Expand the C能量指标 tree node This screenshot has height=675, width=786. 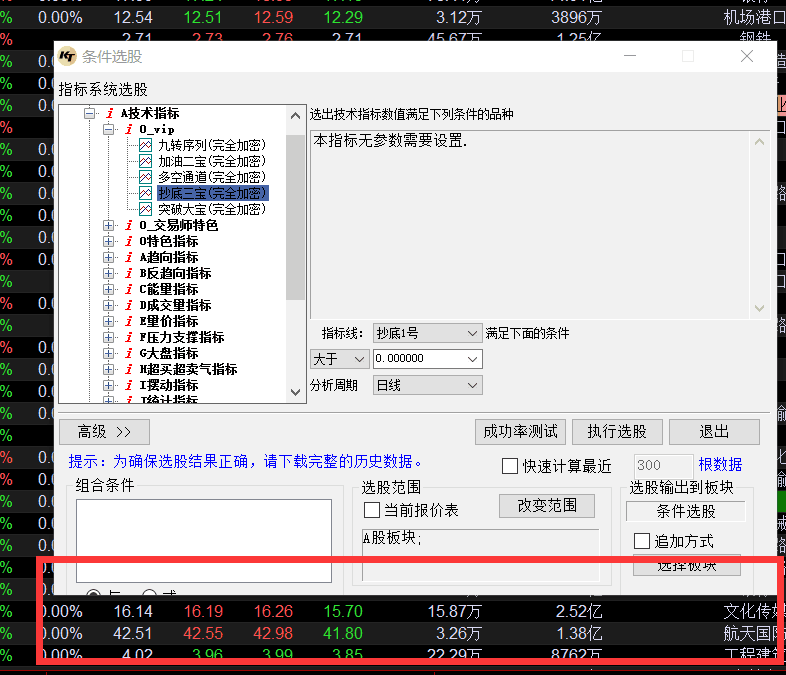tap(108, 290)
